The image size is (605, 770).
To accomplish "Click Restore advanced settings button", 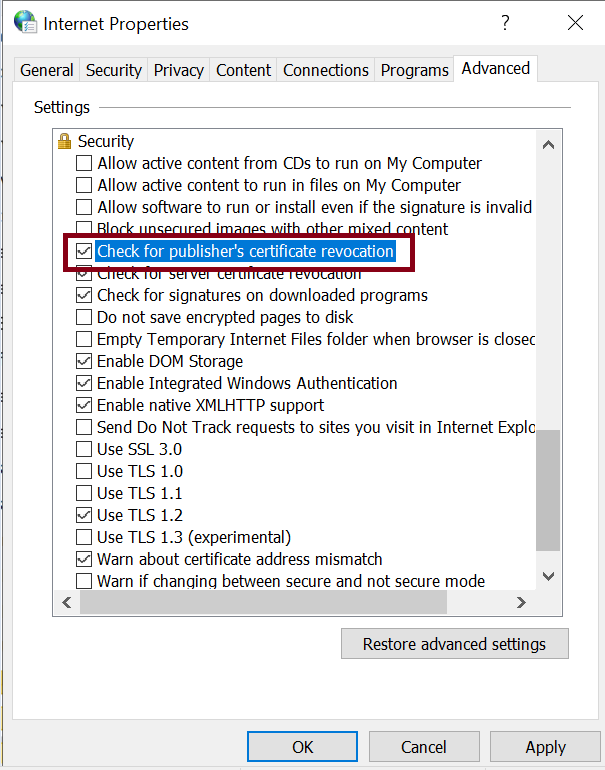I will (454, 643).
